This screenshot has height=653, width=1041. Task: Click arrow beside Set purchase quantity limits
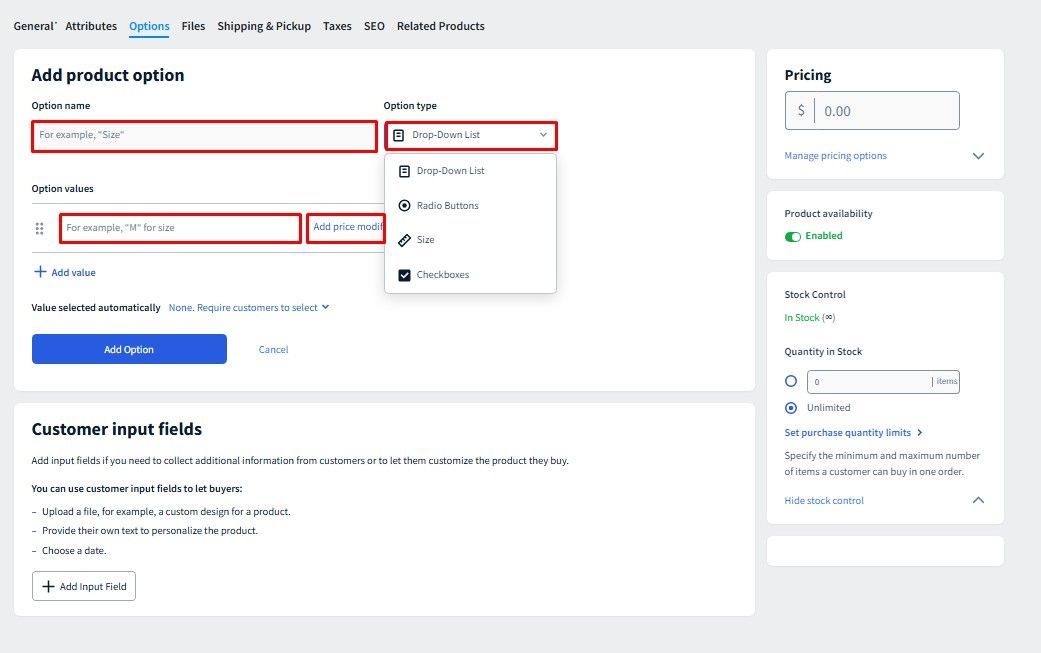point(920,433)
